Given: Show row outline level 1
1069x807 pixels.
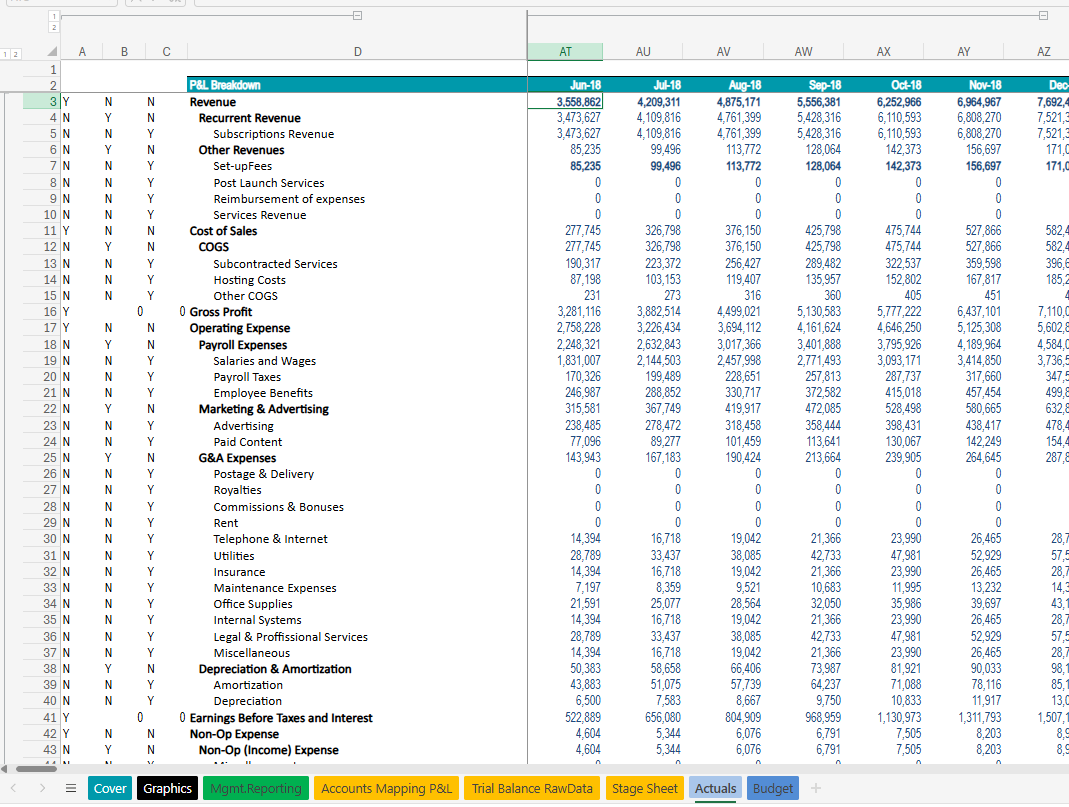Looking at the screenshot, I should [5, 54].
